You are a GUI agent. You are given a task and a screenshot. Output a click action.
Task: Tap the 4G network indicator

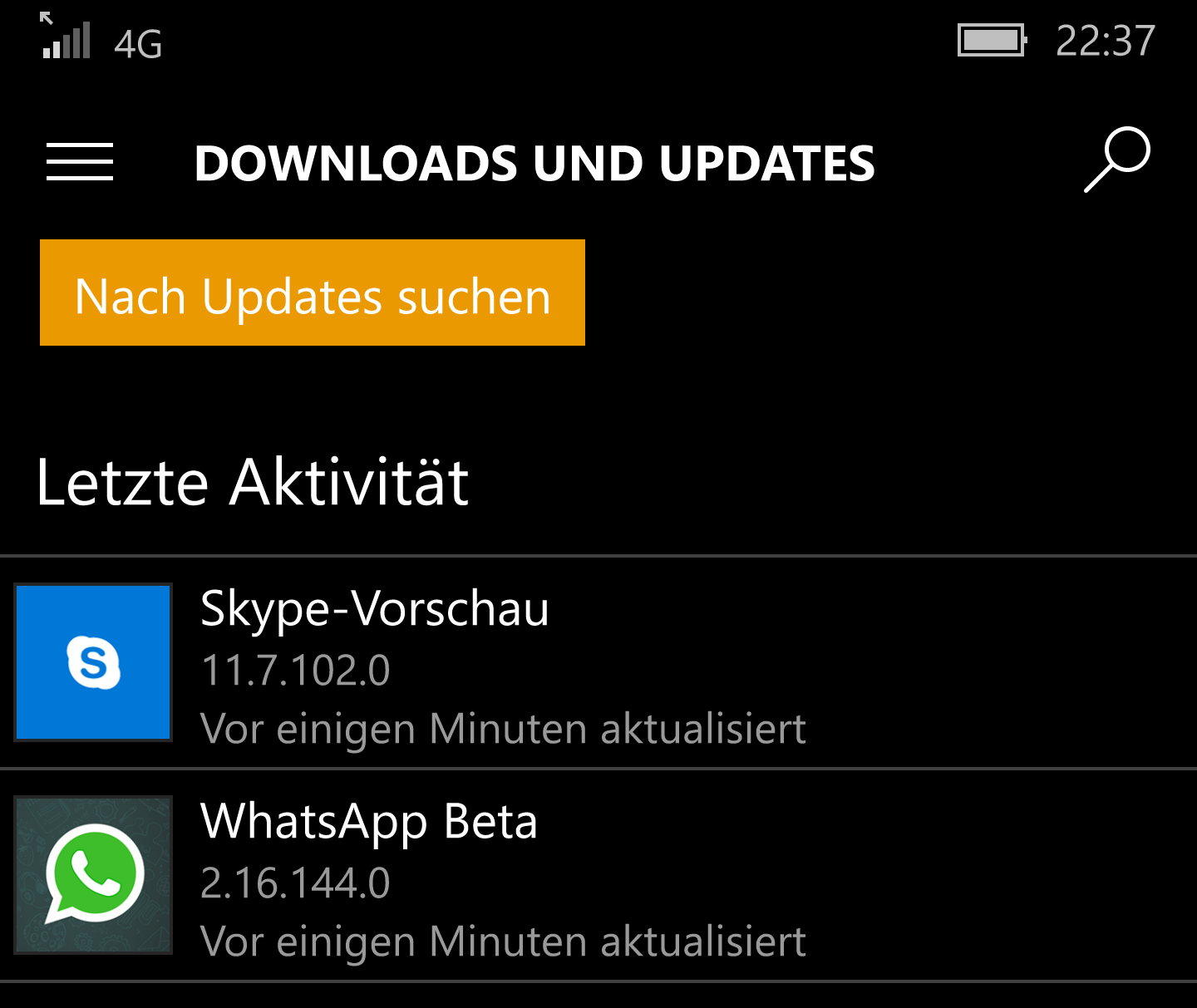point(138,44)
